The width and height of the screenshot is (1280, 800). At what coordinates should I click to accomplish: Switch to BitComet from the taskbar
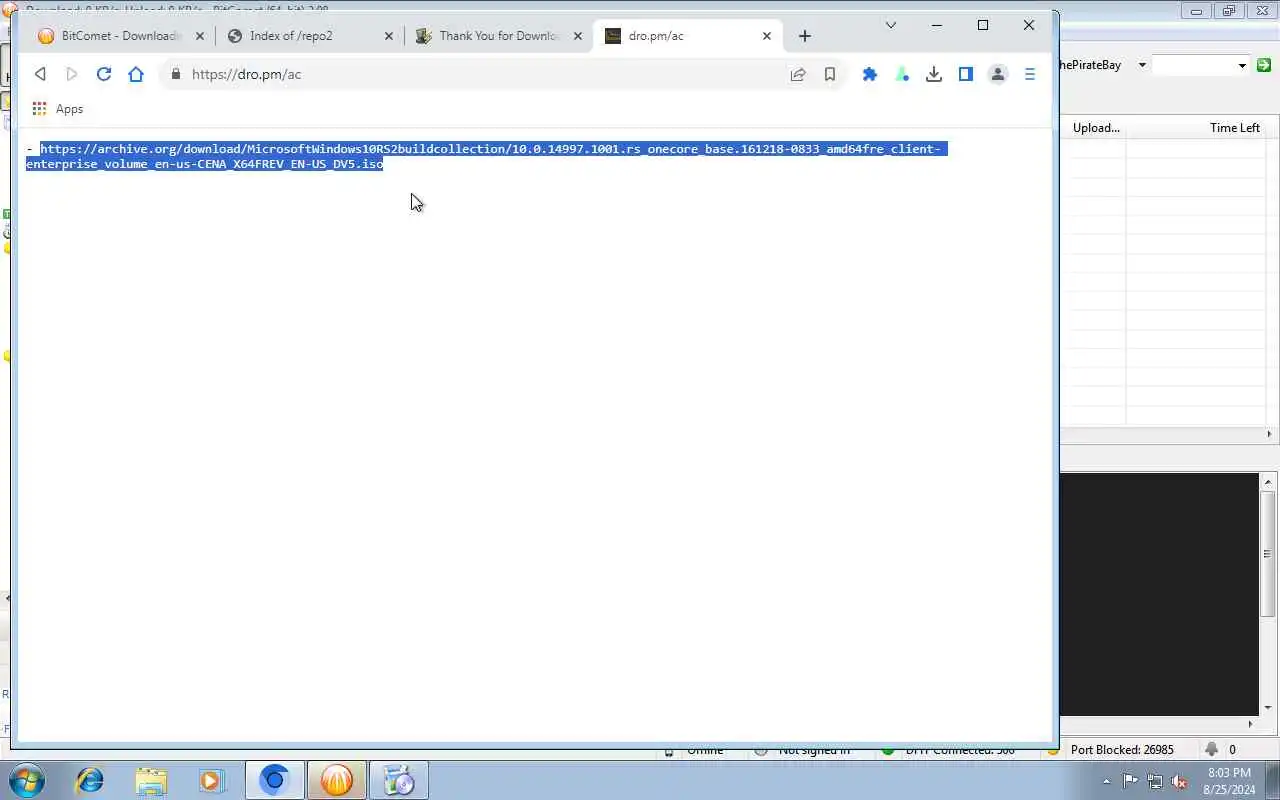pyautogui.click(x=337, y=780)
